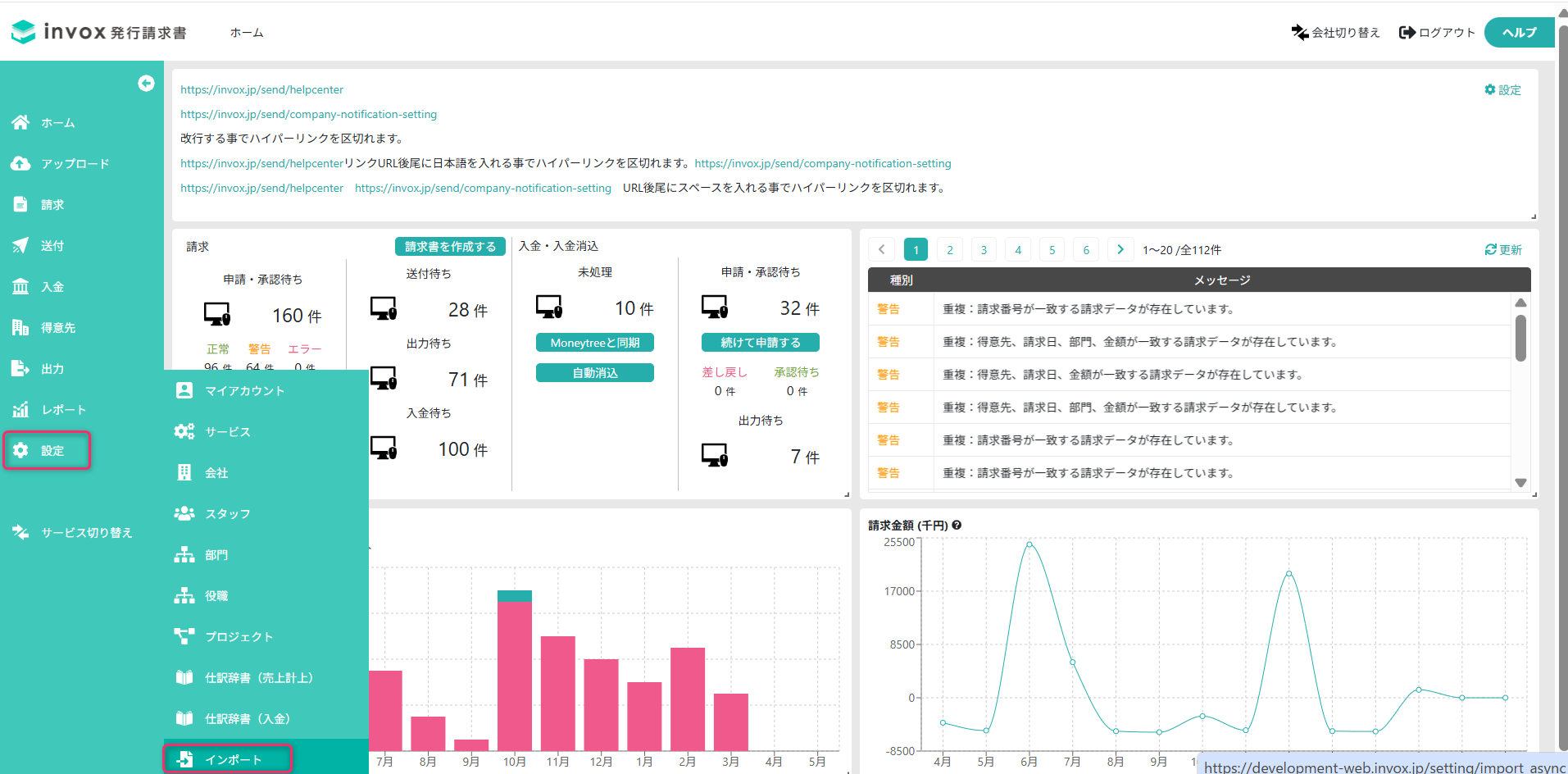Open 会社切り替え in the top bar
The height and width of the screenshot is (774, 1568).
tap(1335, 33)
